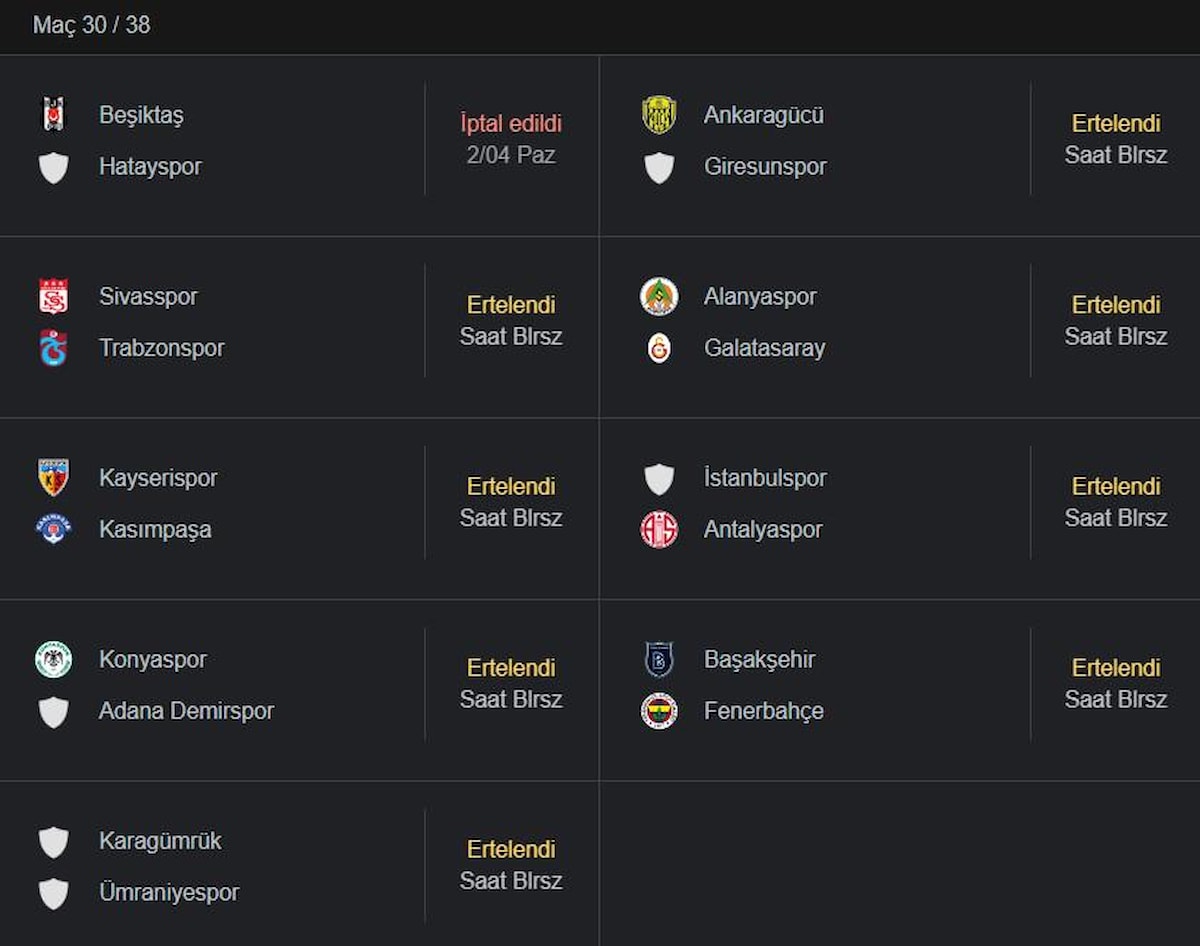
Task: Click the Konyaspor team crest
Action: click(53, 660)
